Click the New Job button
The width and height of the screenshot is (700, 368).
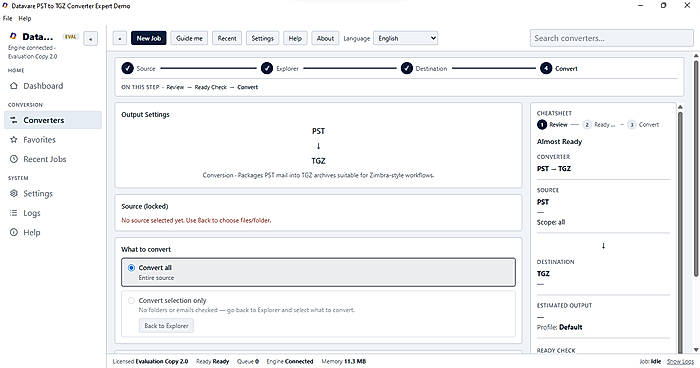pos(149,38)
